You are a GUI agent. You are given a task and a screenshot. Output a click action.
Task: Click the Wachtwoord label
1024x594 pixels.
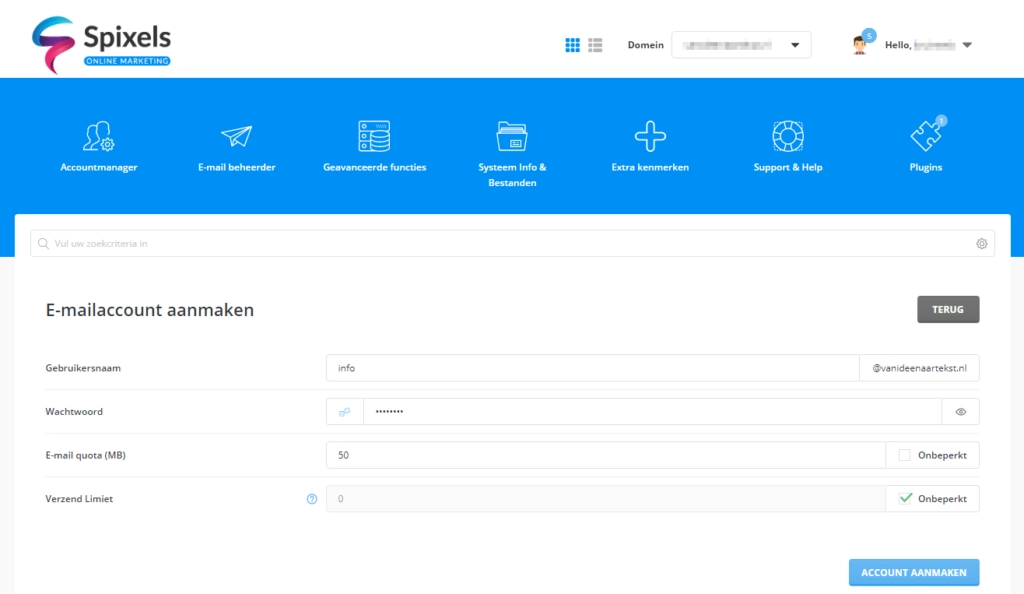coord(74,412)
